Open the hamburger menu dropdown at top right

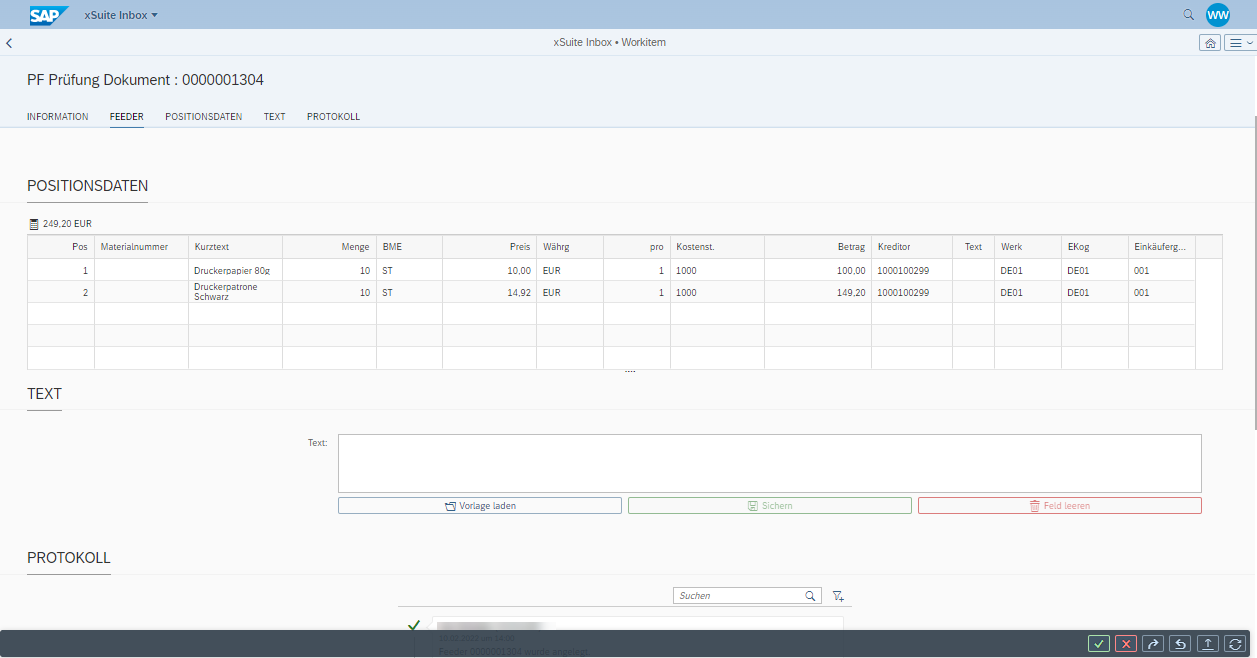1240,43
